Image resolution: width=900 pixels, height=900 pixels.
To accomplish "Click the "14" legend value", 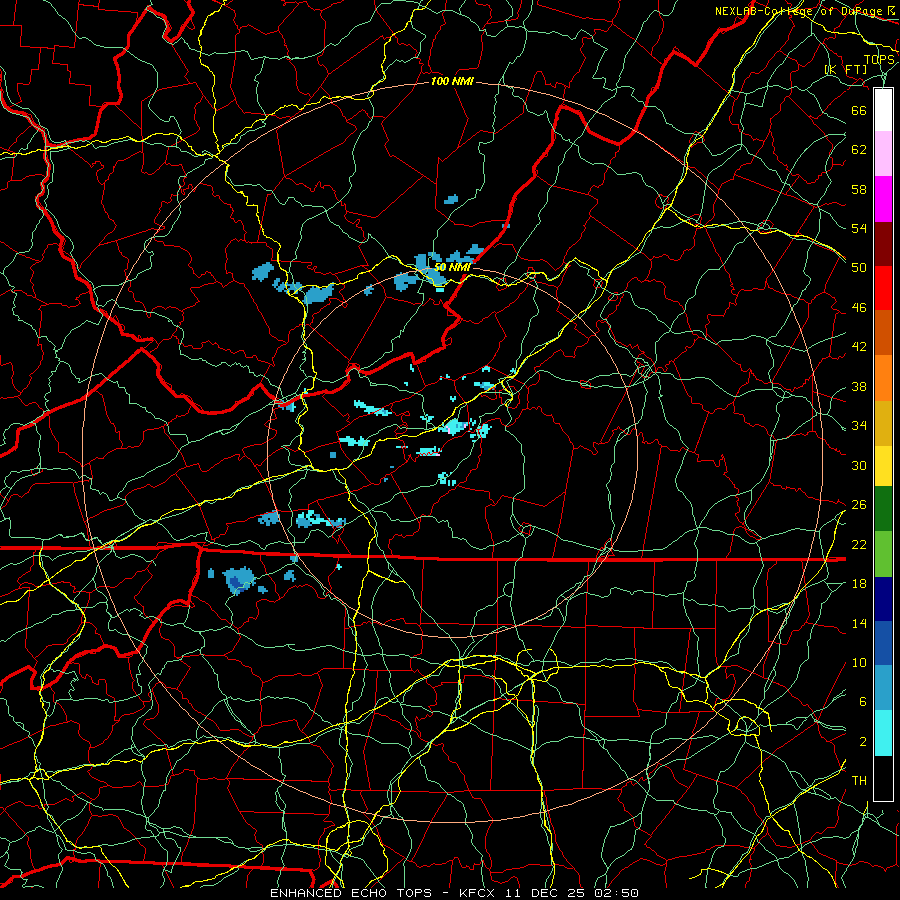I will [859, 623].
